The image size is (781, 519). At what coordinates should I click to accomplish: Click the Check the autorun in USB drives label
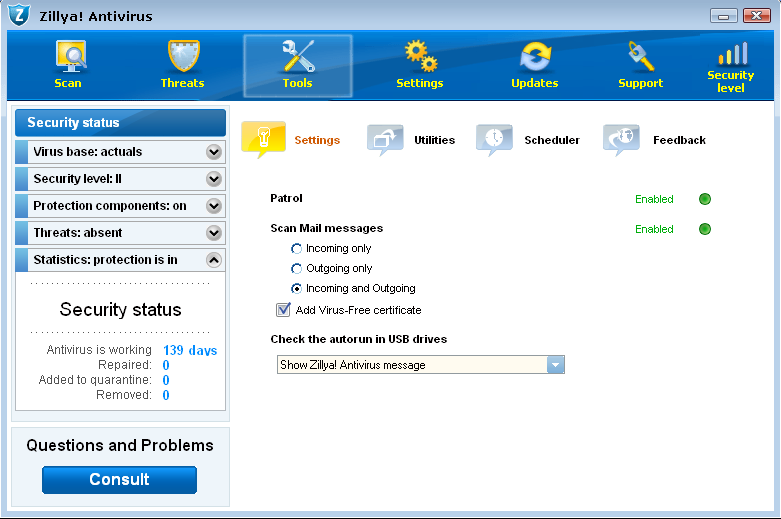[x=359, y=339]
